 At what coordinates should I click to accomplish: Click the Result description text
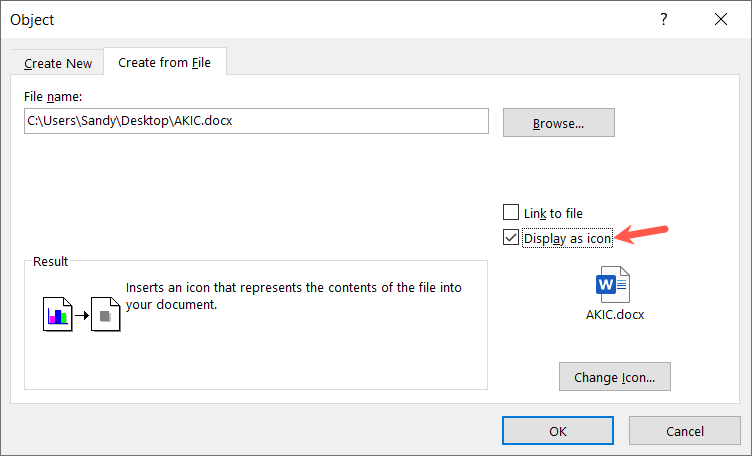[293, 296]
